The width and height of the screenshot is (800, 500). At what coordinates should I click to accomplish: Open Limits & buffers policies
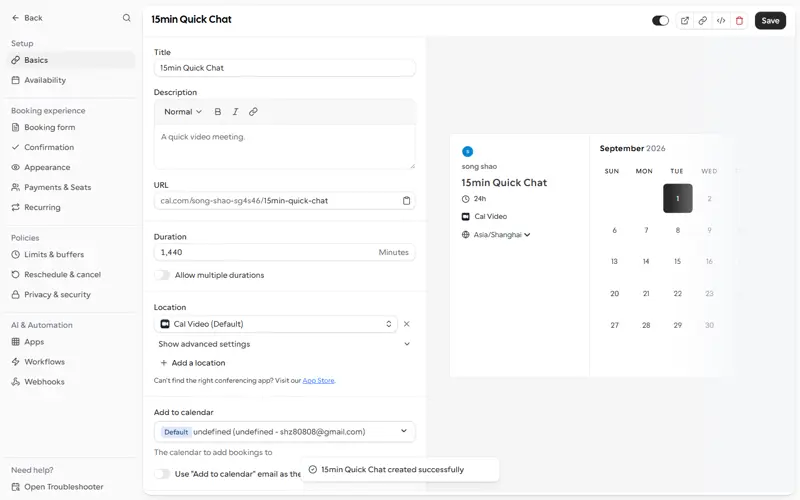pos(71,255)
